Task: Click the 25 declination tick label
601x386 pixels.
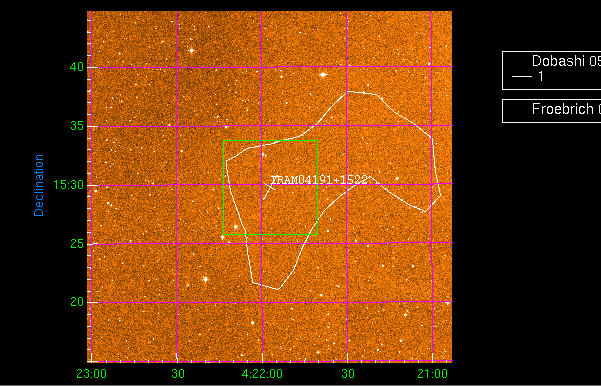Action: tap(77, 243)
